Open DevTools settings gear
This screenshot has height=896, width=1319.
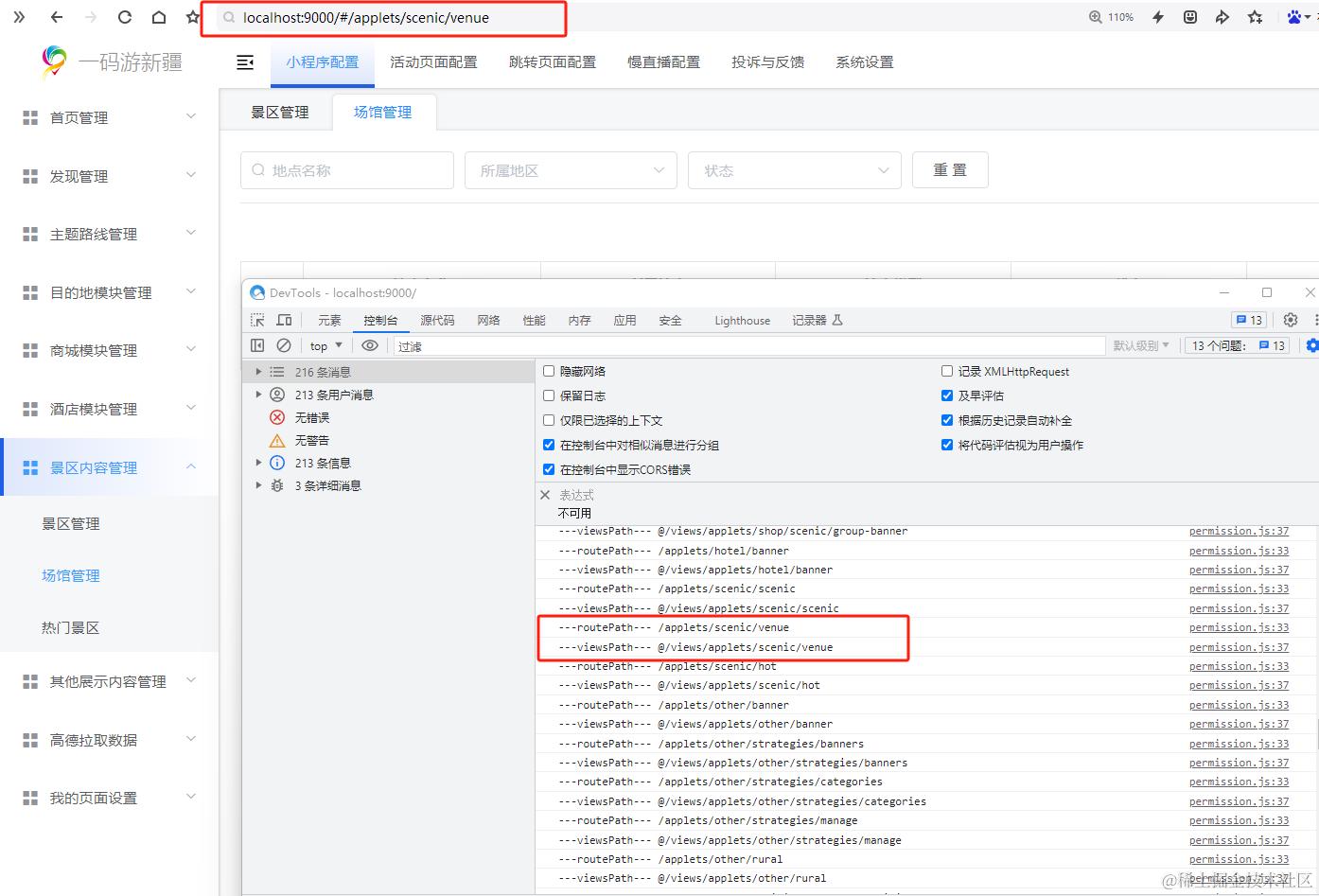click(x=1291, y=320)
